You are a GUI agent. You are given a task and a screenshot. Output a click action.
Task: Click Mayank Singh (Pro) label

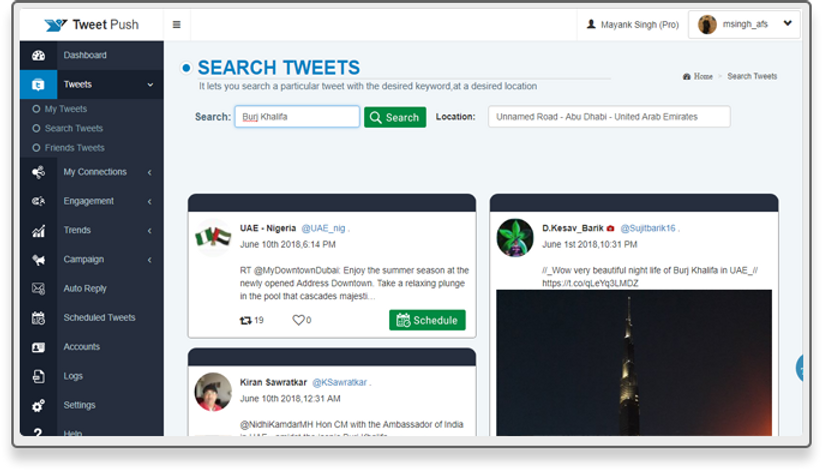coord(640,25)
